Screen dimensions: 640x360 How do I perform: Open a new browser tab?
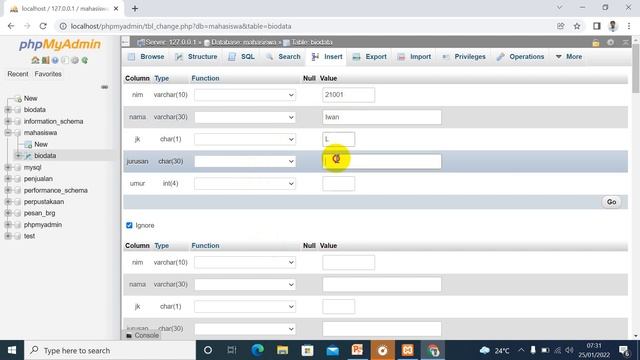(135, 8)
